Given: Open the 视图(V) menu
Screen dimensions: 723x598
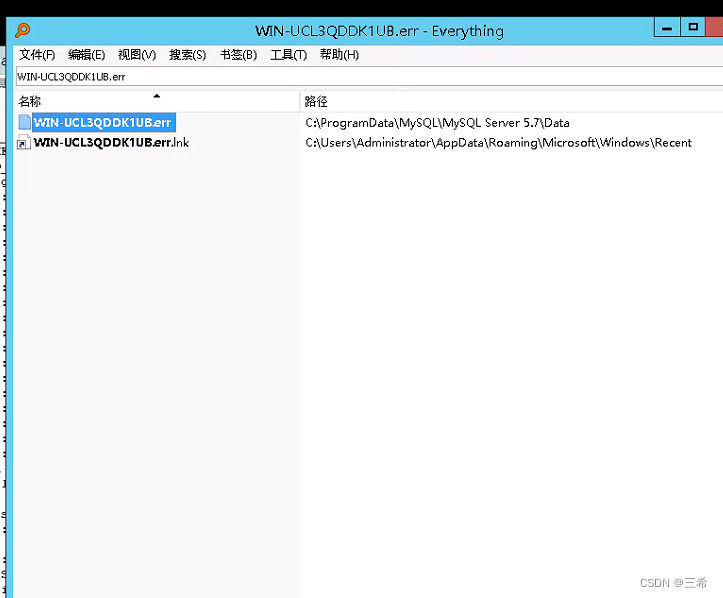Looking at the screenshot, I should point(137,55).
